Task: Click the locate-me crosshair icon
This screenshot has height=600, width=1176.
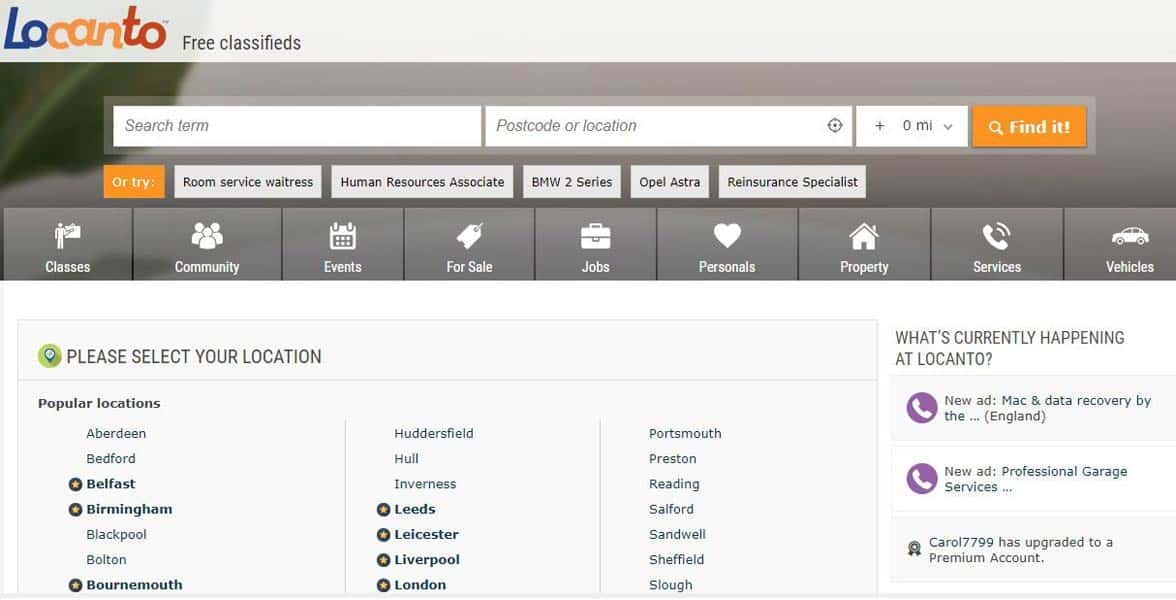Action: pyautogui.click(x=835, y=126)
